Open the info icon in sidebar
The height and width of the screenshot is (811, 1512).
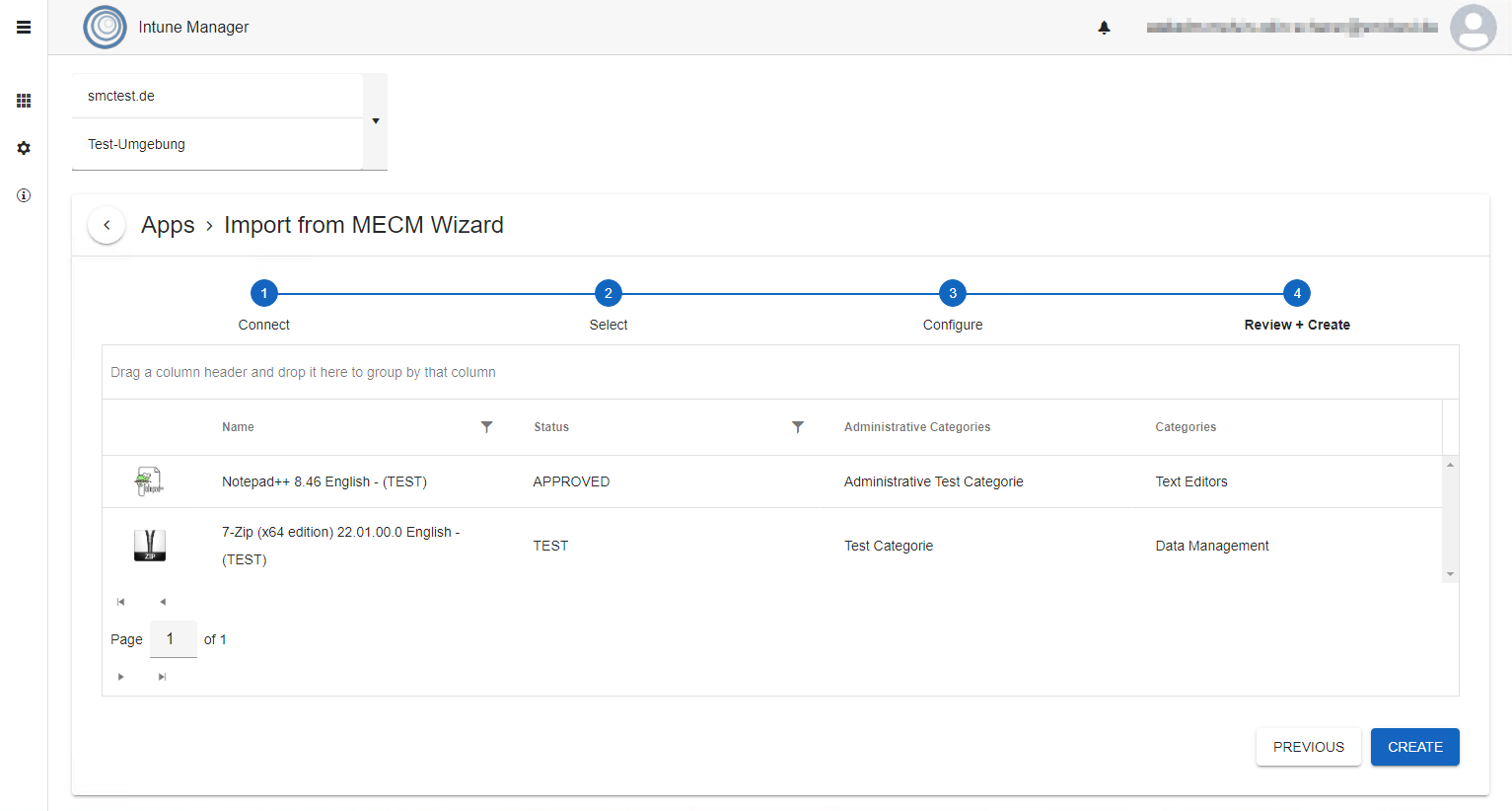[x=24, y=195]
